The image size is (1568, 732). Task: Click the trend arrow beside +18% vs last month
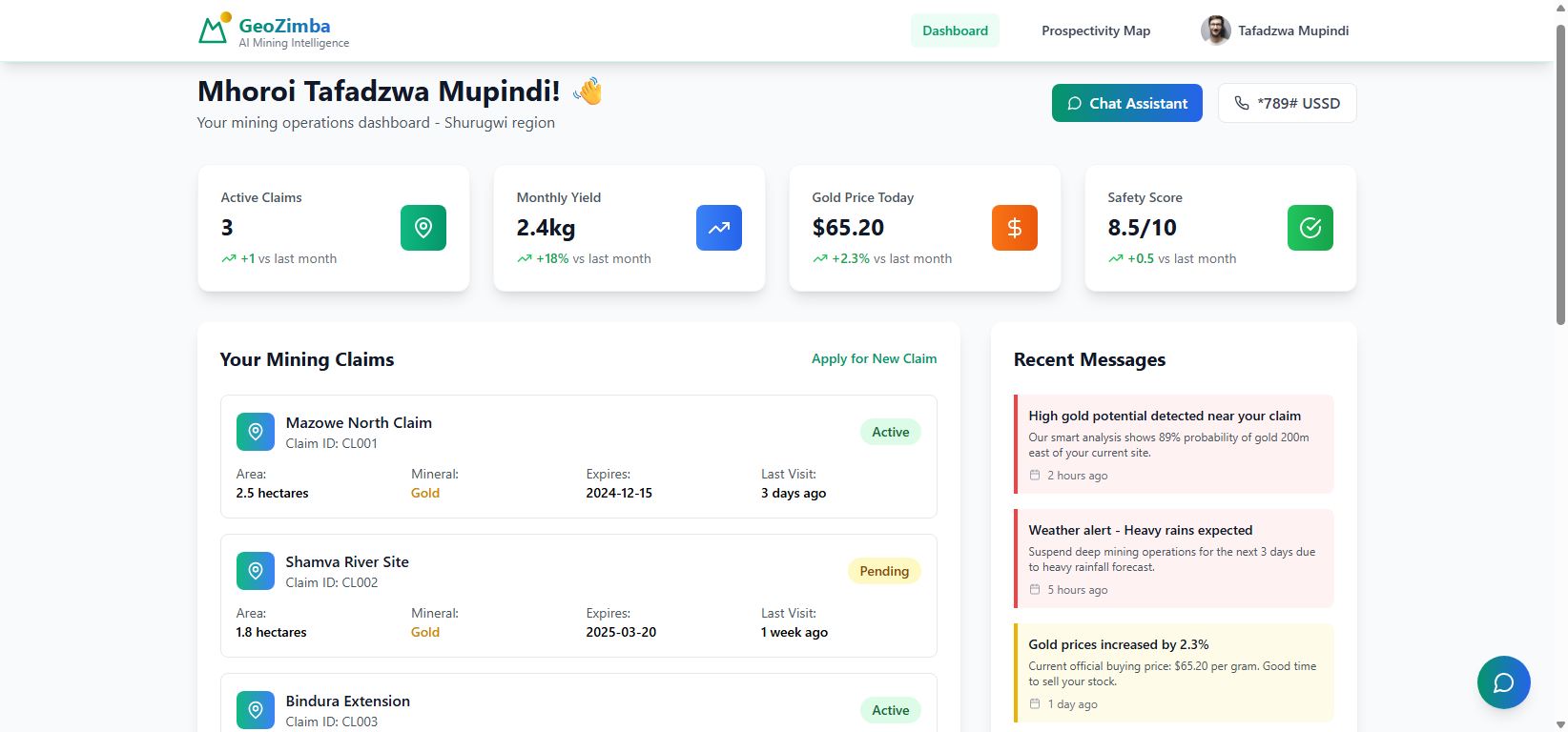click(525, 258)
